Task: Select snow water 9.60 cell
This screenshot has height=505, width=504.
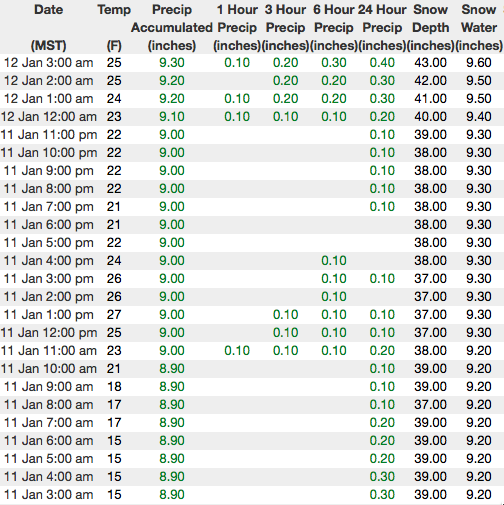Action: (x=479, y=63)
